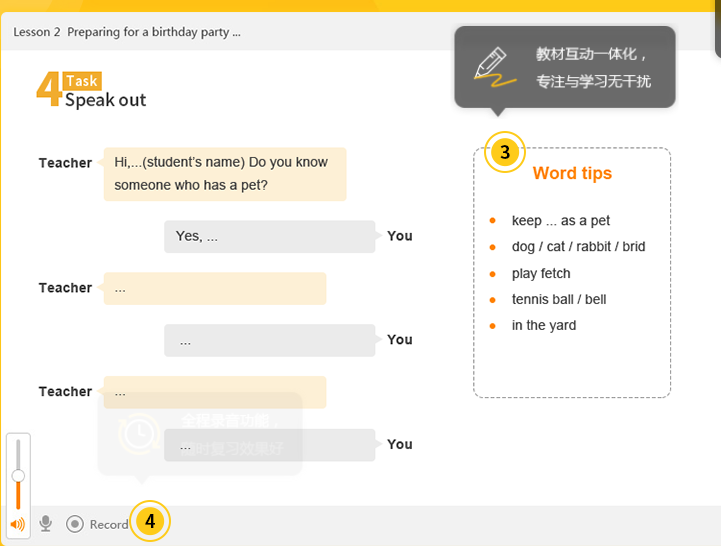721x546 pixels.
Task: Select the 'in the yard' tip
Action: [544, 325]
